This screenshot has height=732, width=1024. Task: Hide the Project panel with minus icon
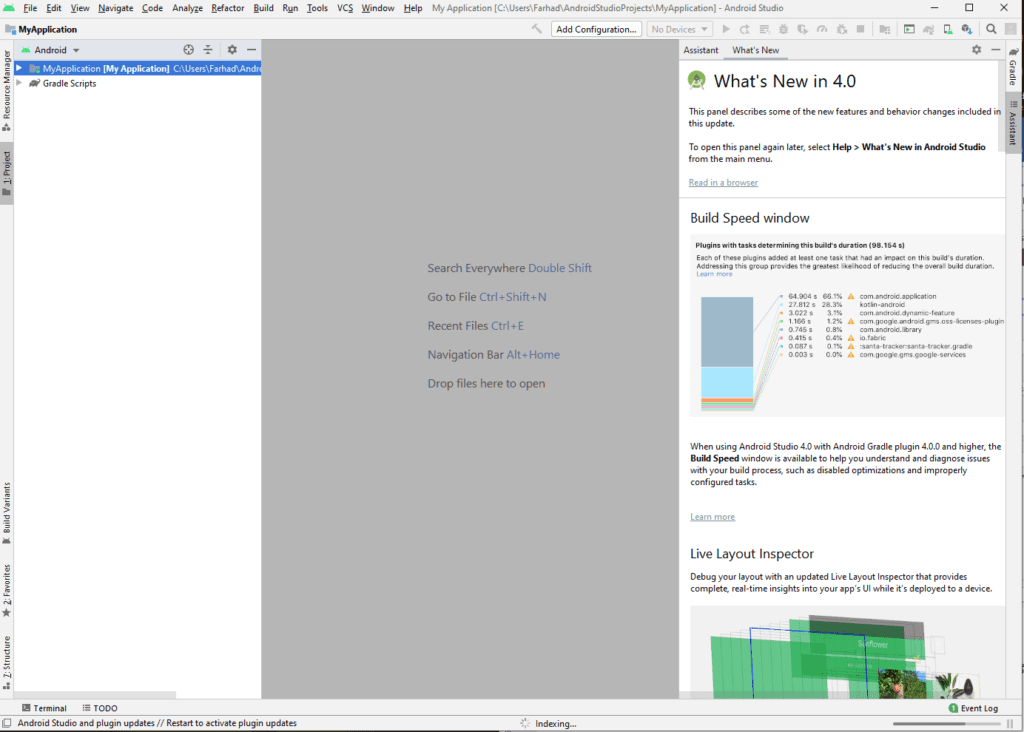[x=251, y=49]
